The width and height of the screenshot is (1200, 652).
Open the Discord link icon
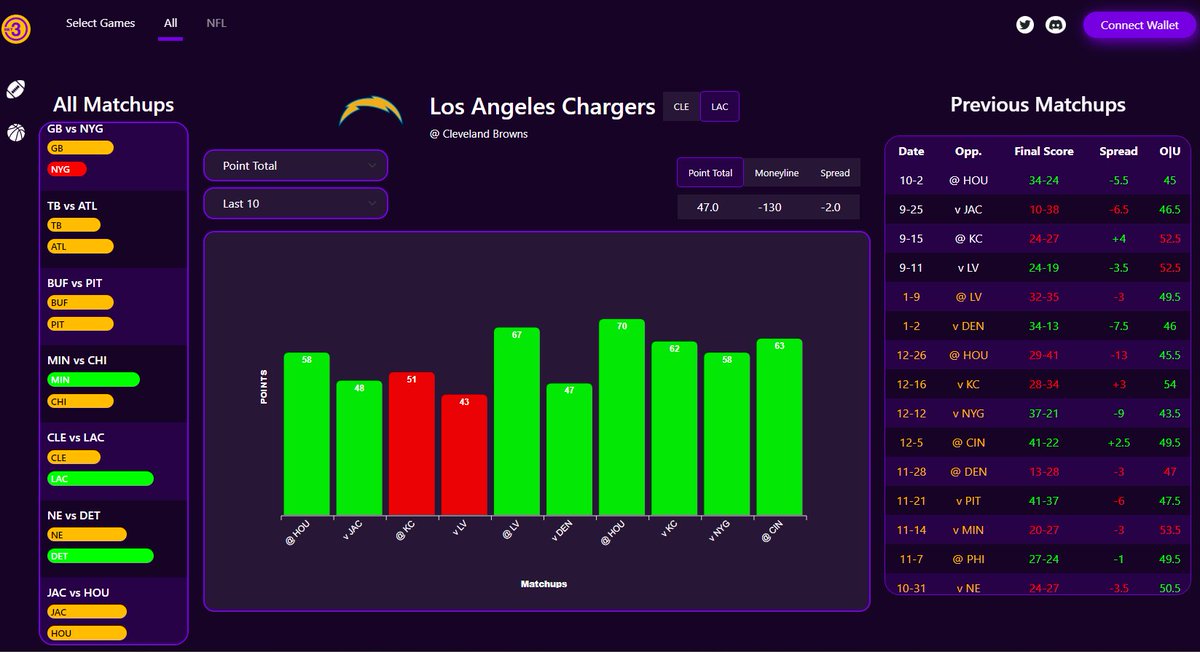click(1055, 26)
